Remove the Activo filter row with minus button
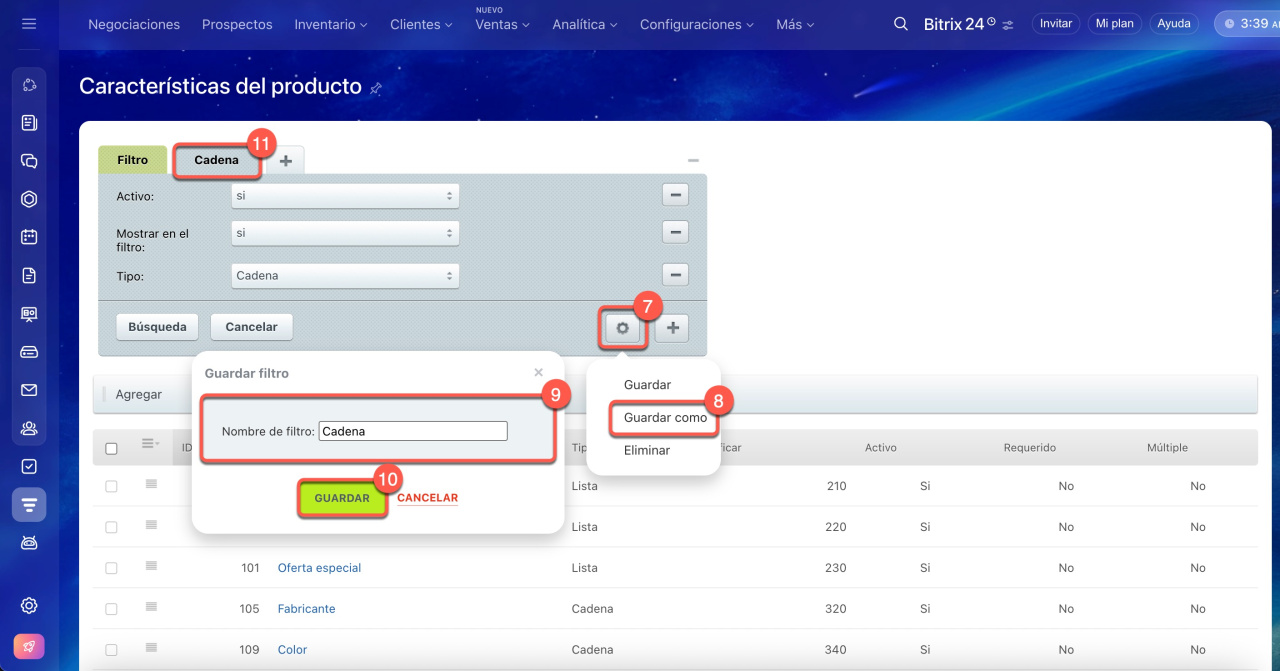Image resolution: width=1280 pixels, height=671 pixels. pos(675,196)
